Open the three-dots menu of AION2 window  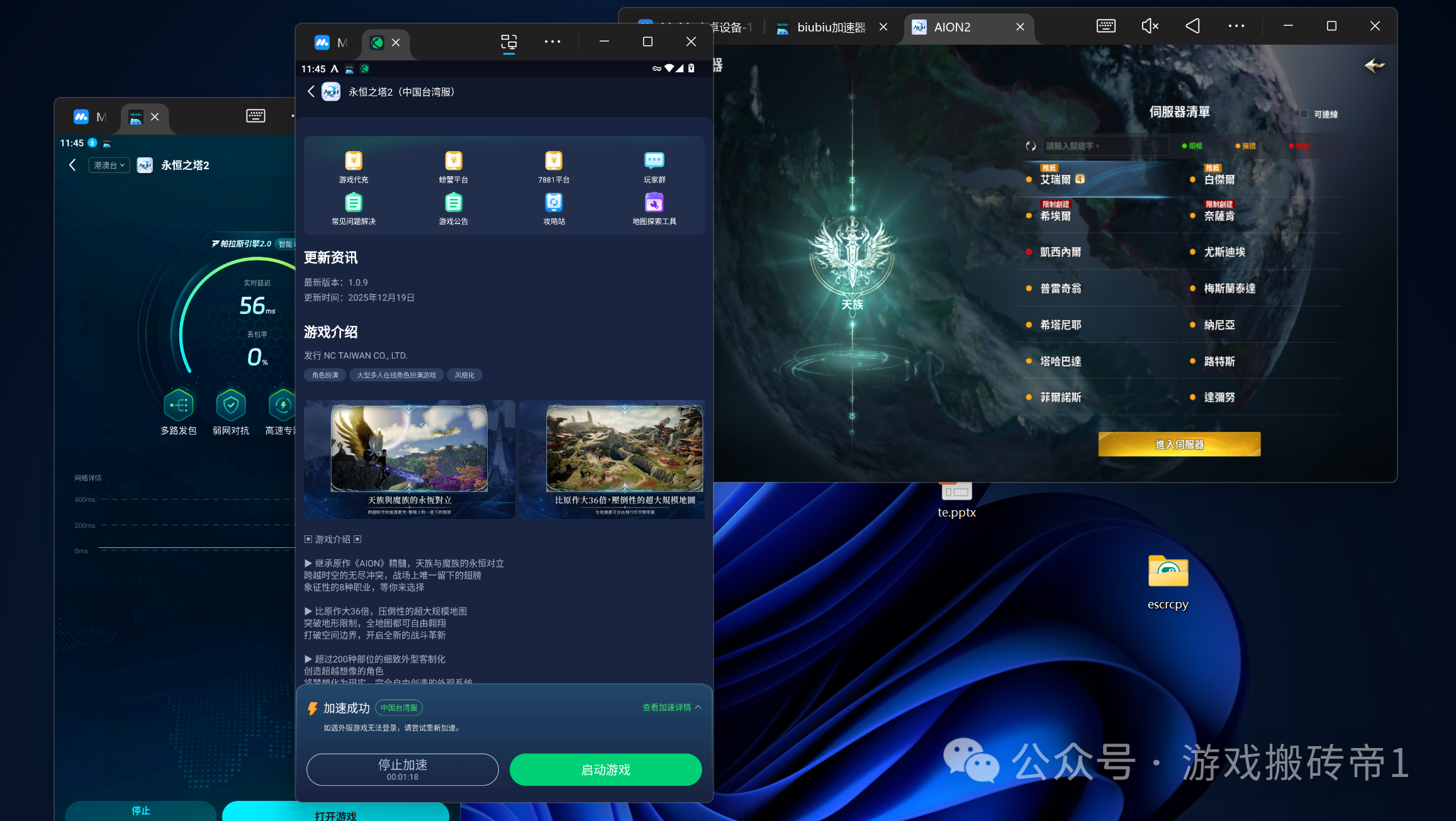click(x=1236, y=26)
